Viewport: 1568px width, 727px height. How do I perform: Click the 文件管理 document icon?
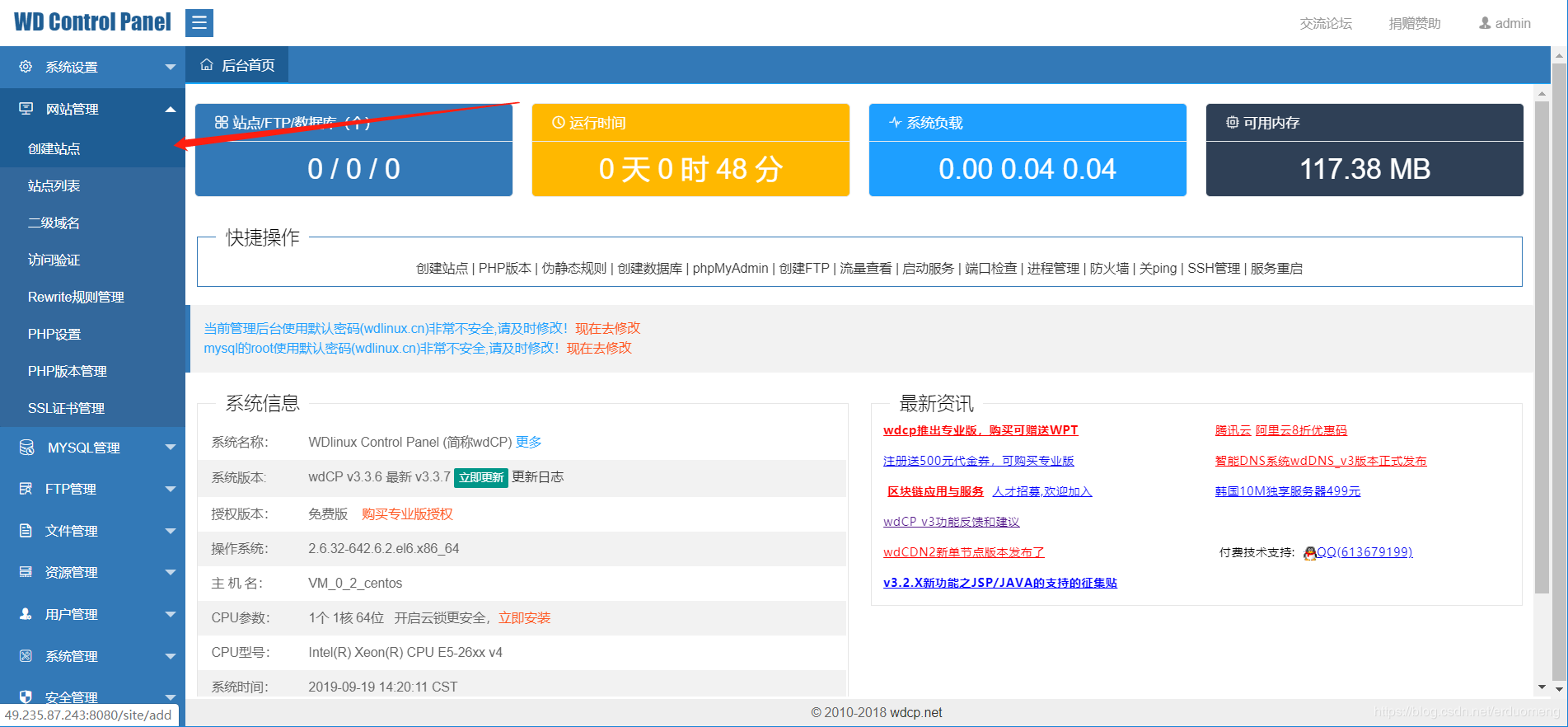click(26, 531)
